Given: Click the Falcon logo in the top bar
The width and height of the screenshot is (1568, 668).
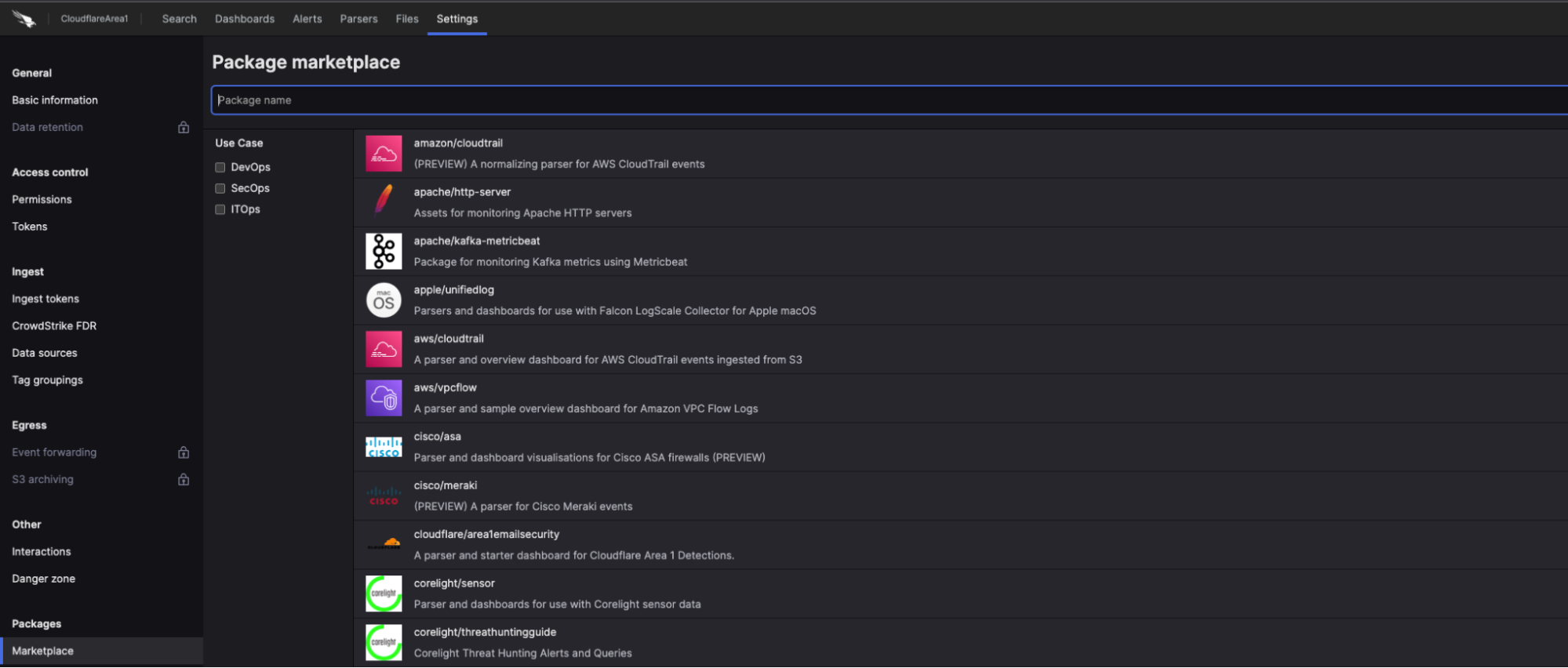Looking at the screenshot, I should coord(24,19).
